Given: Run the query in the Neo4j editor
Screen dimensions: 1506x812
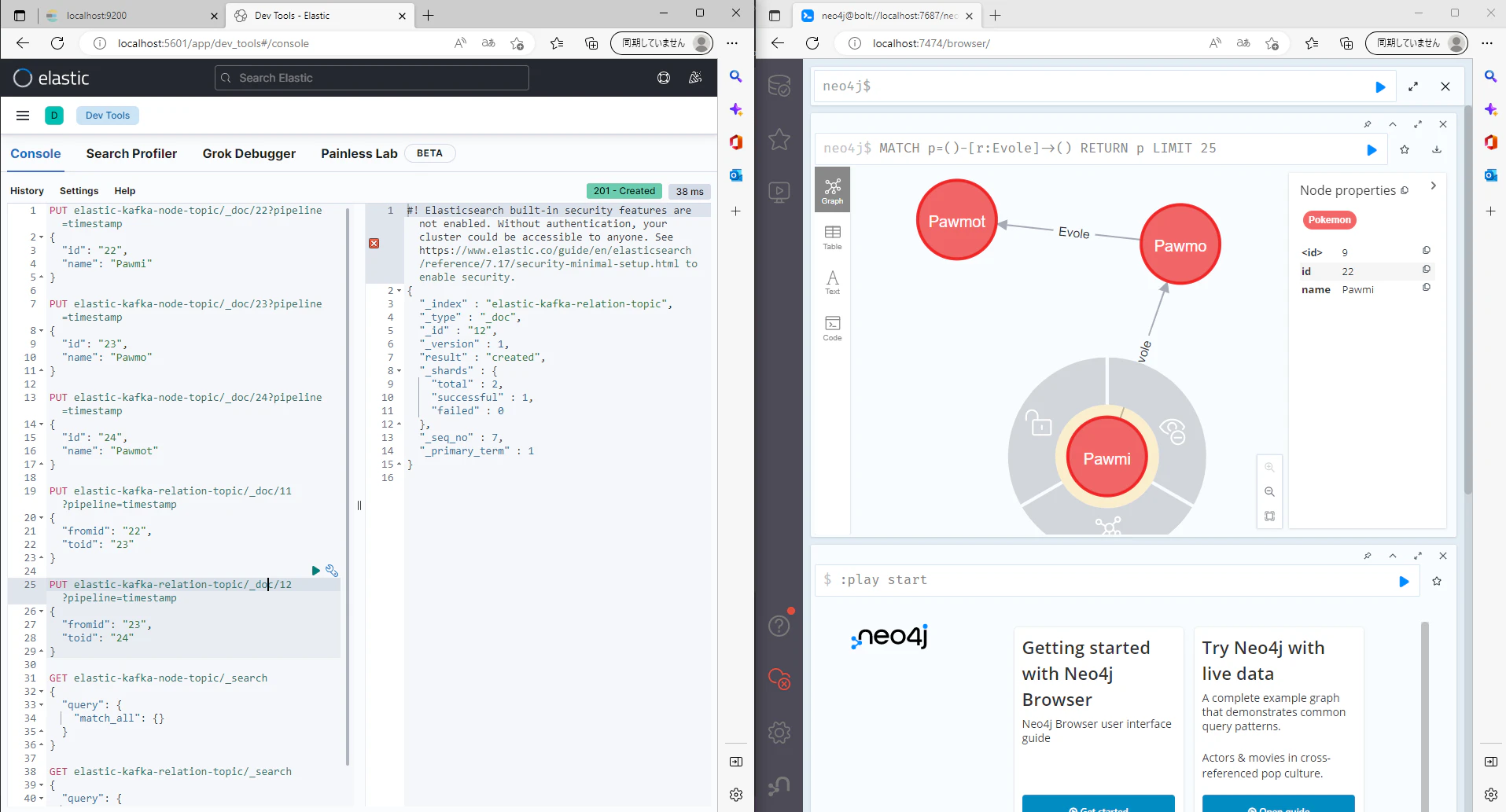Looking at the screenshot, I should [x=1380, y=87].
